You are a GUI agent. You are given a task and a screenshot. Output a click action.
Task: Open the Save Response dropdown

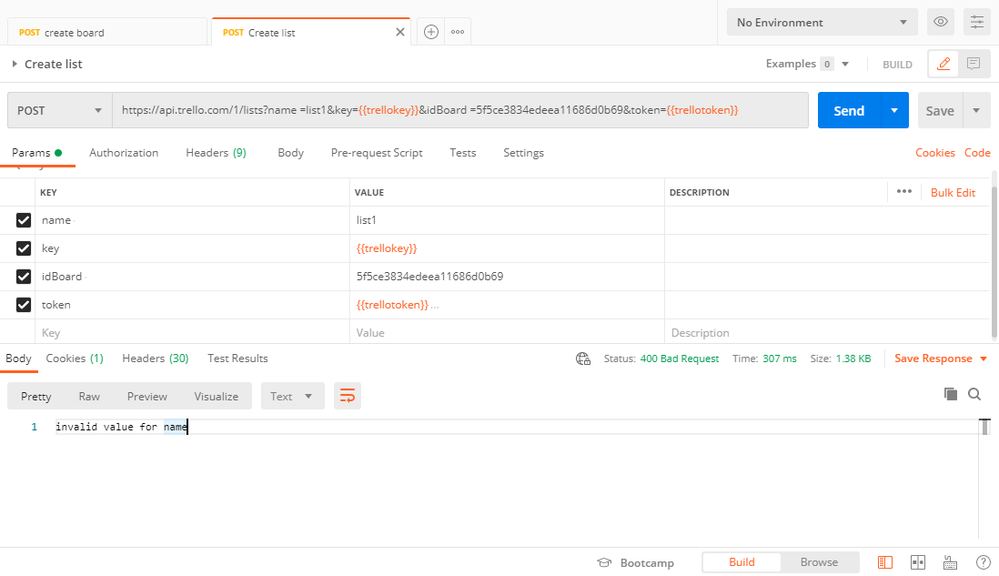click(x=940, y=359)
